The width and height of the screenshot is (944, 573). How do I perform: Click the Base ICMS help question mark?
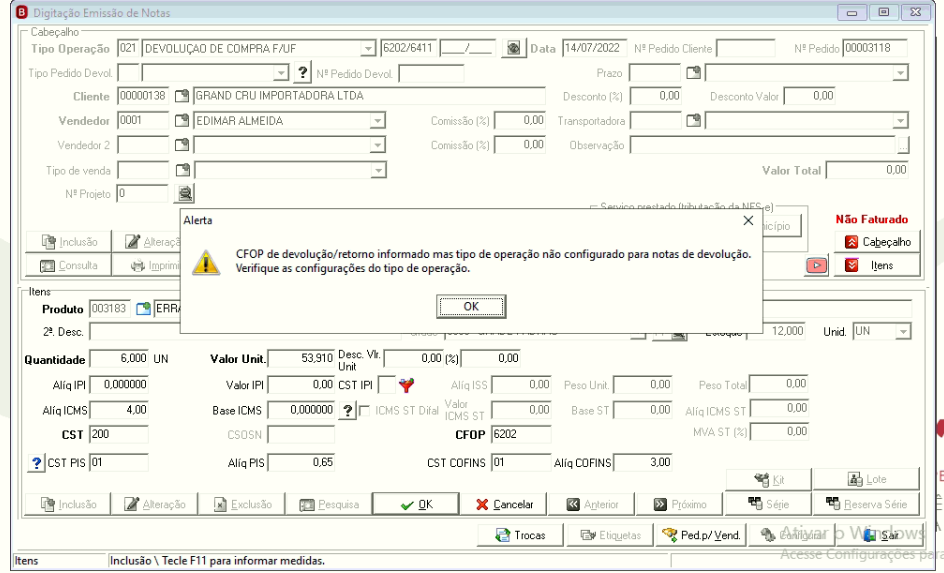click(347, 411)
